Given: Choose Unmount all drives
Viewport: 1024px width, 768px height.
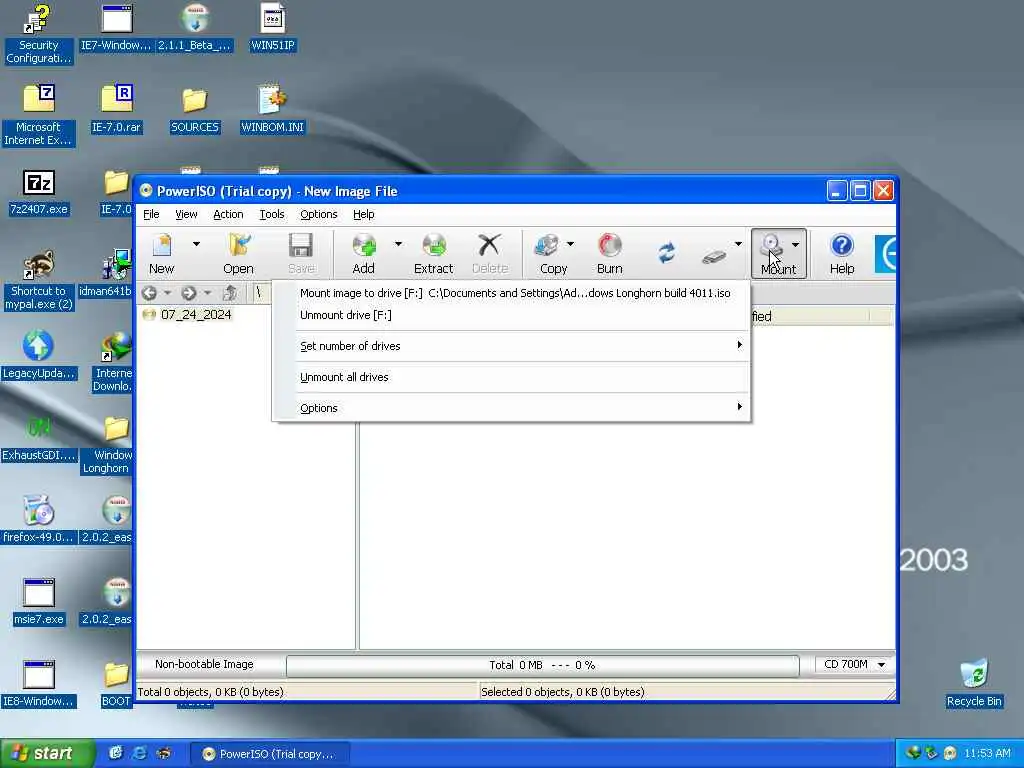Looking at the screenshot, I should (512, 377).
